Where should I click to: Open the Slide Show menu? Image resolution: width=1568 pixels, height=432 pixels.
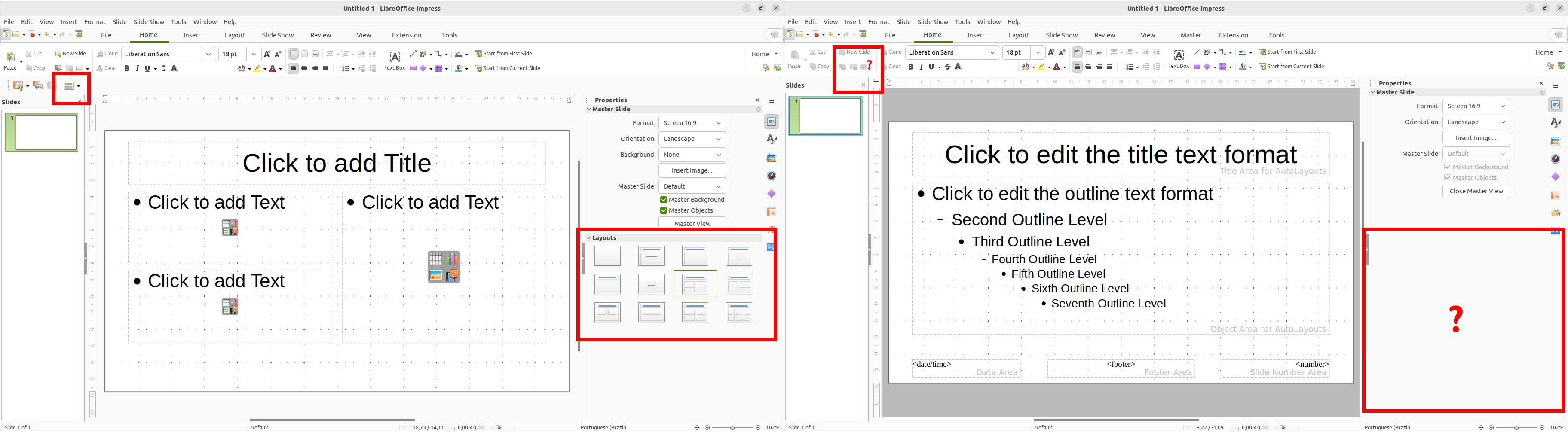[x=149, y=21]
